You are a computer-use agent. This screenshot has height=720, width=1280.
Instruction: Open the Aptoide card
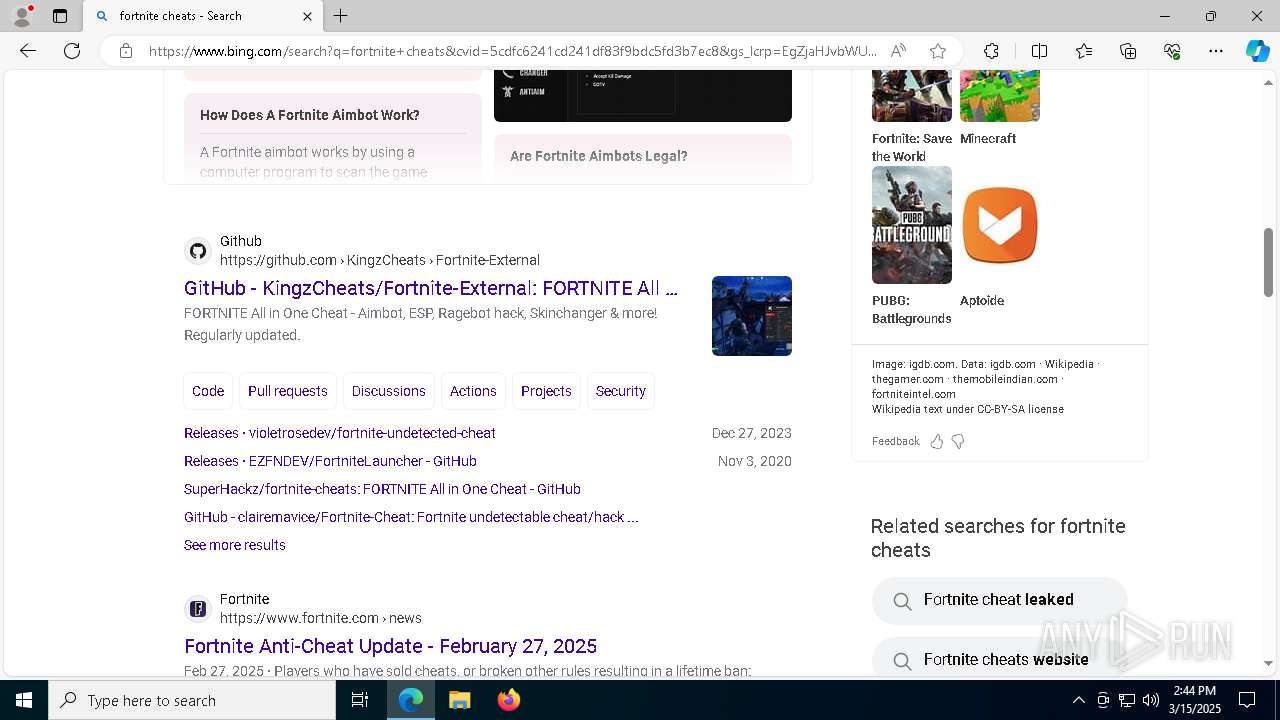[1000, 238]
